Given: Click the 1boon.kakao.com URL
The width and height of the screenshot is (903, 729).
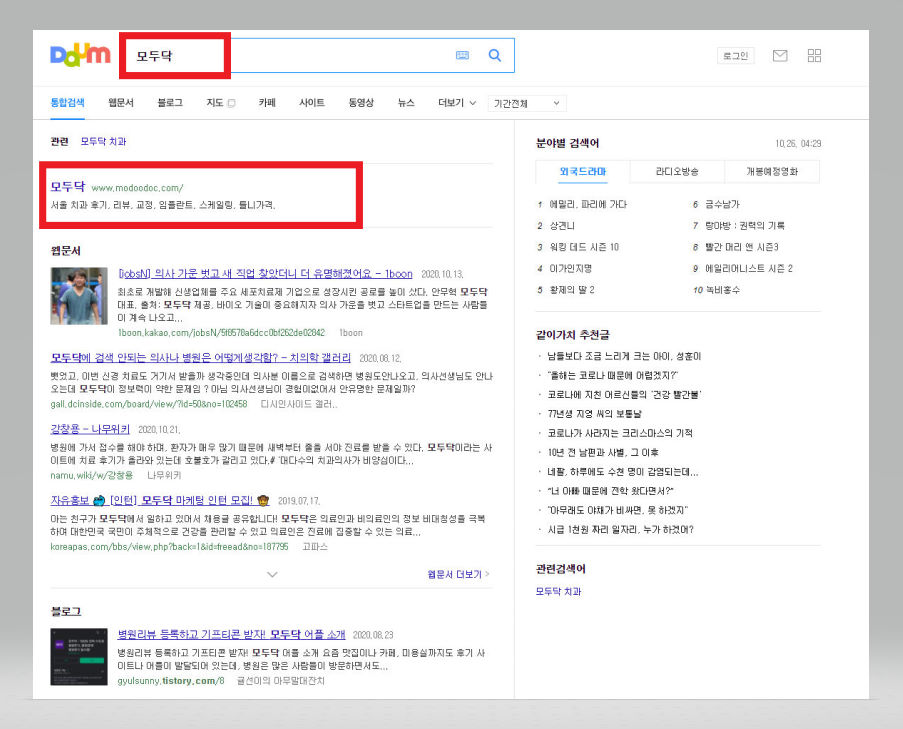Looking at the screenshot, I should coord(221,333).
